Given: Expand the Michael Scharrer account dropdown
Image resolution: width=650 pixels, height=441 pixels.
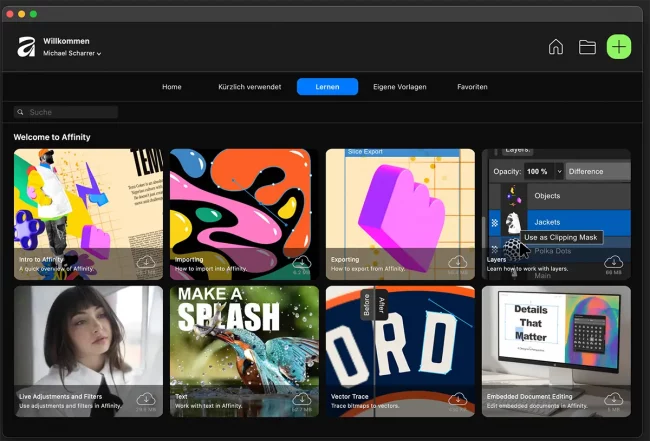Looking at the screenshot, I should point(72,53).
